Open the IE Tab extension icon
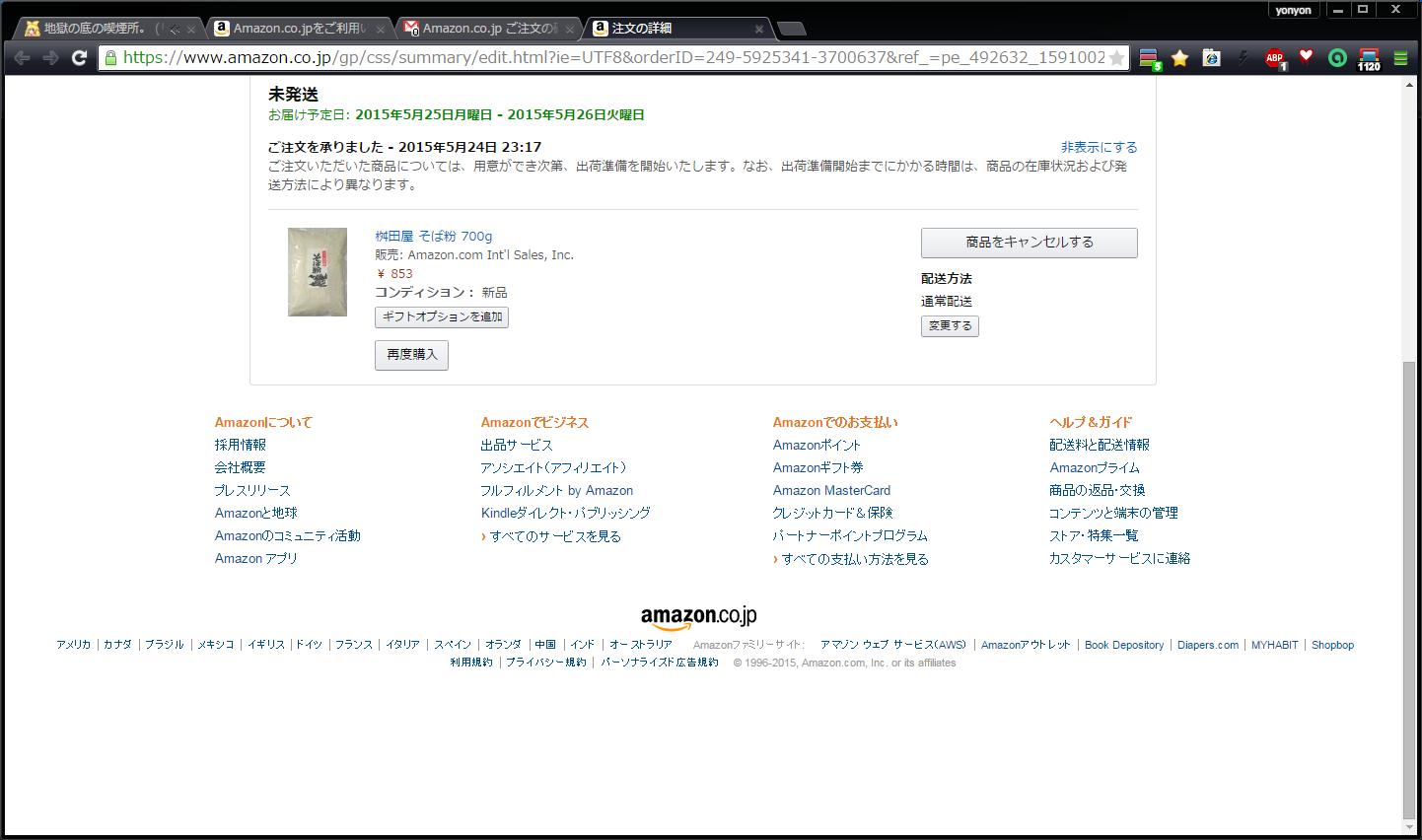Screen dimensions: 1422x840 pyautogui.click(x=1211, y=58)
